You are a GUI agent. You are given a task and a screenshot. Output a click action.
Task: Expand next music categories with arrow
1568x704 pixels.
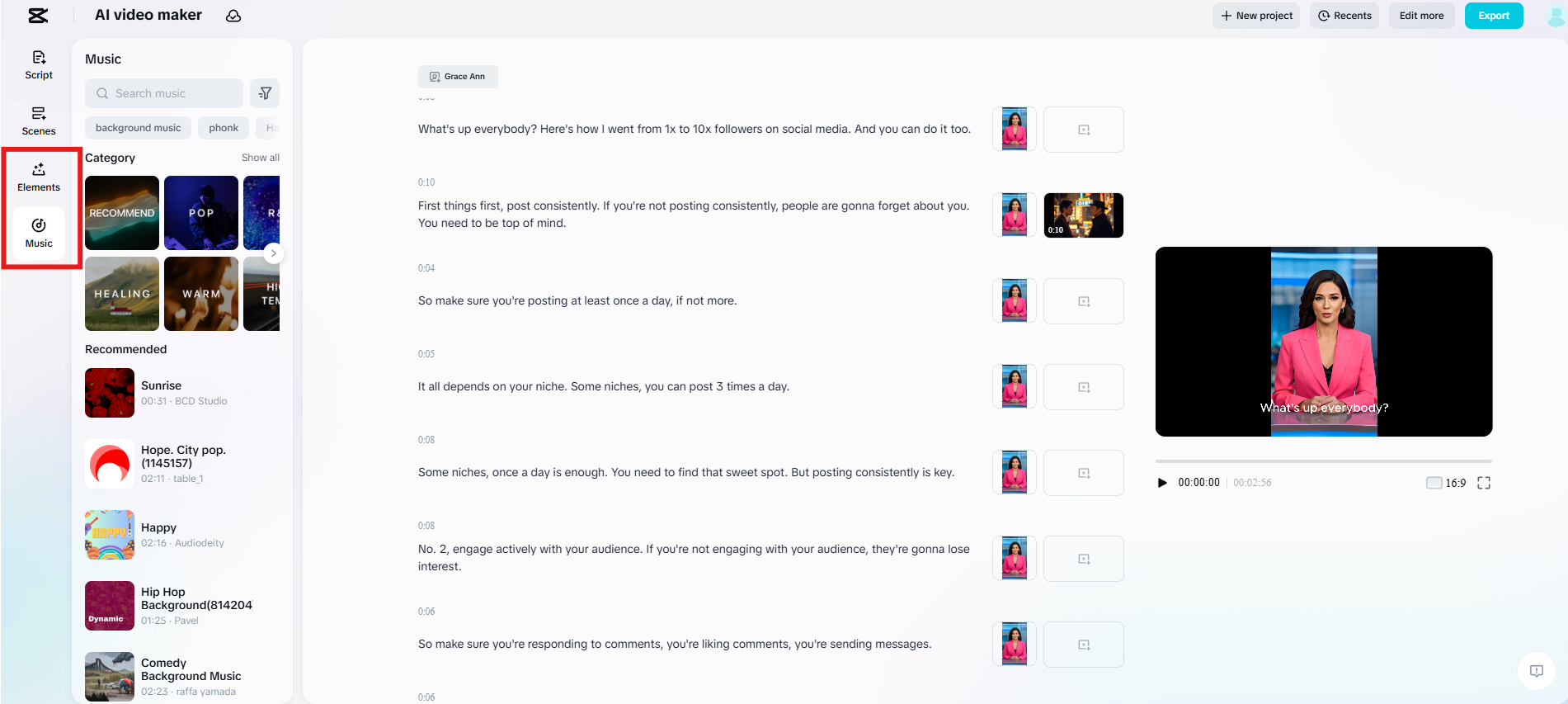point(274,253)
